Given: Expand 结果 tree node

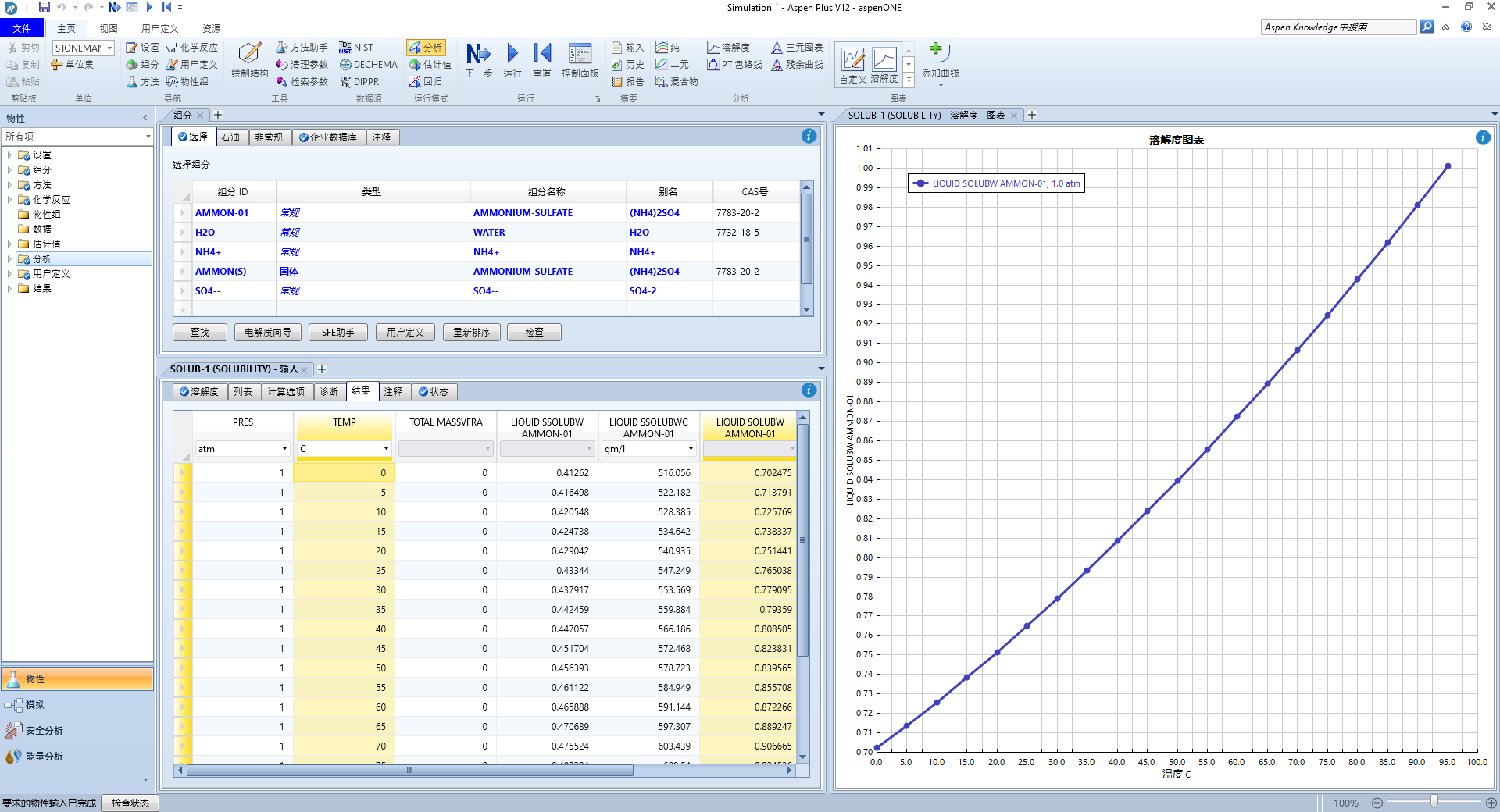Looking at the screenshot, I should (x=9, y=289).
